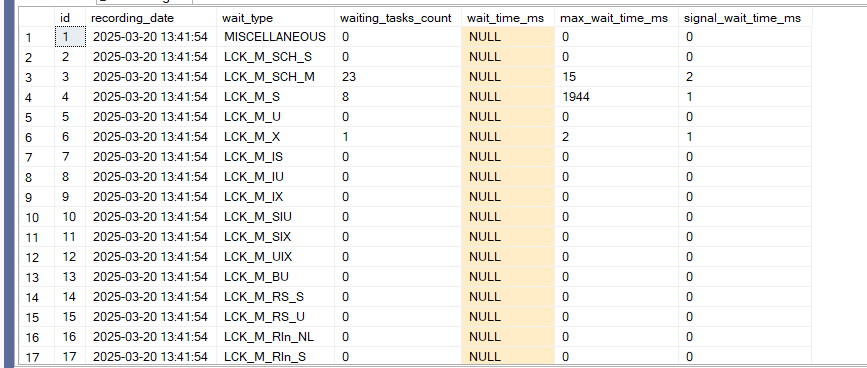The image size is (867, 368).
Task: Select the id cell in row 1
Action: (70, 37)
